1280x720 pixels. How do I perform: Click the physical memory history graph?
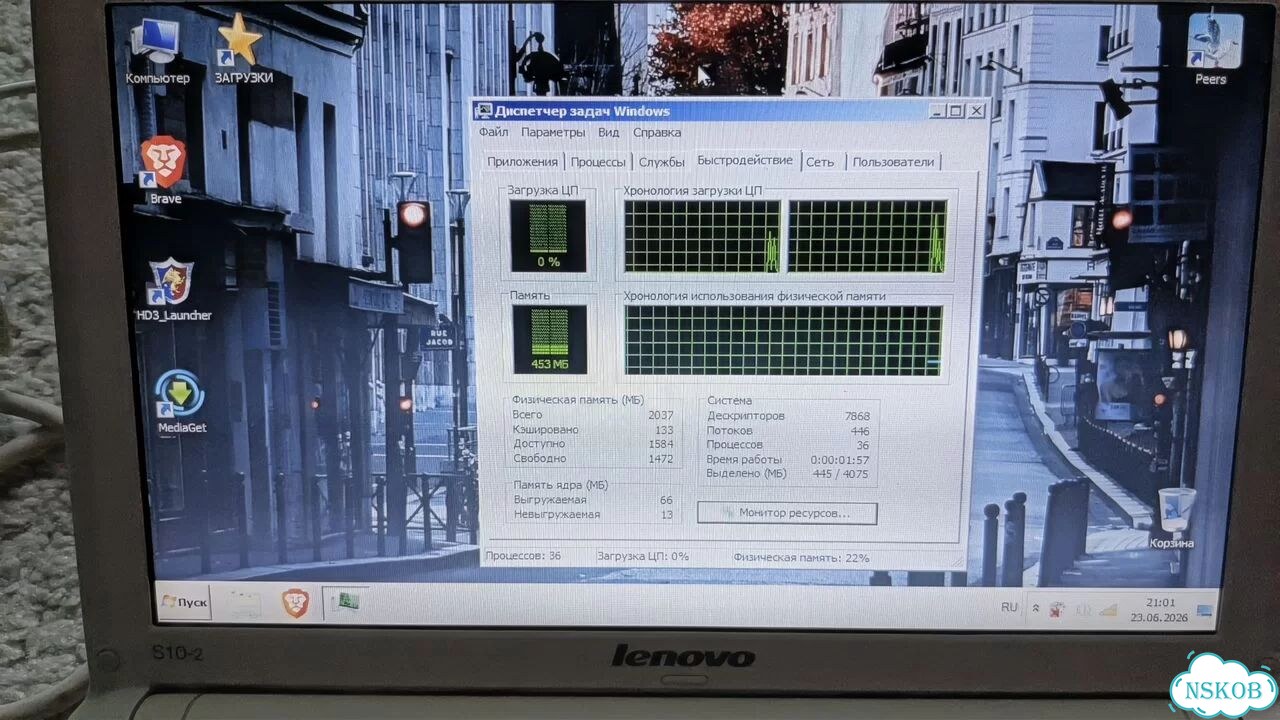point(783,340)
